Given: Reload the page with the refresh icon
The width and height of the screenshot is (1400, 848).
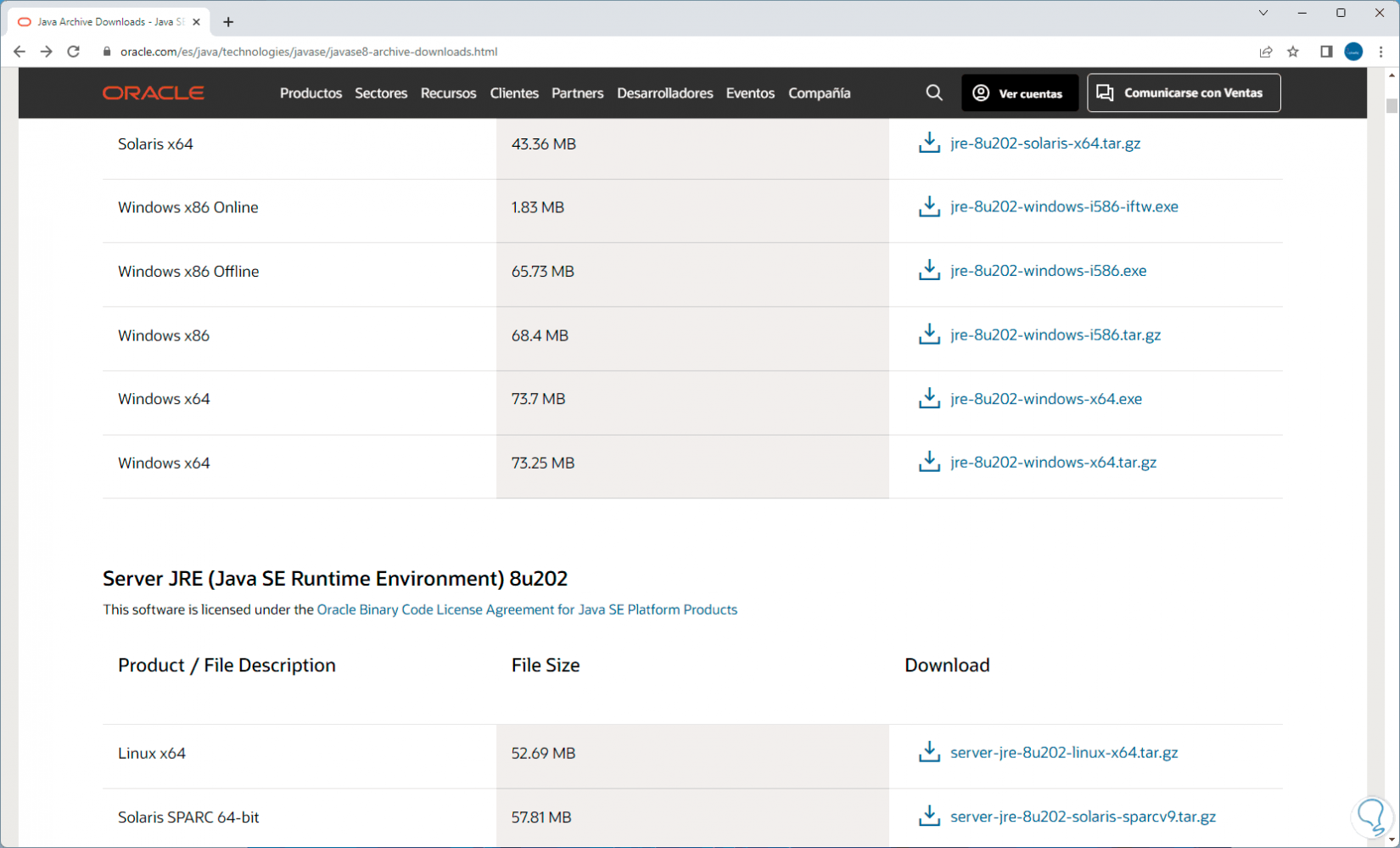Looking at the screenshot, I should tap(74, 52).
